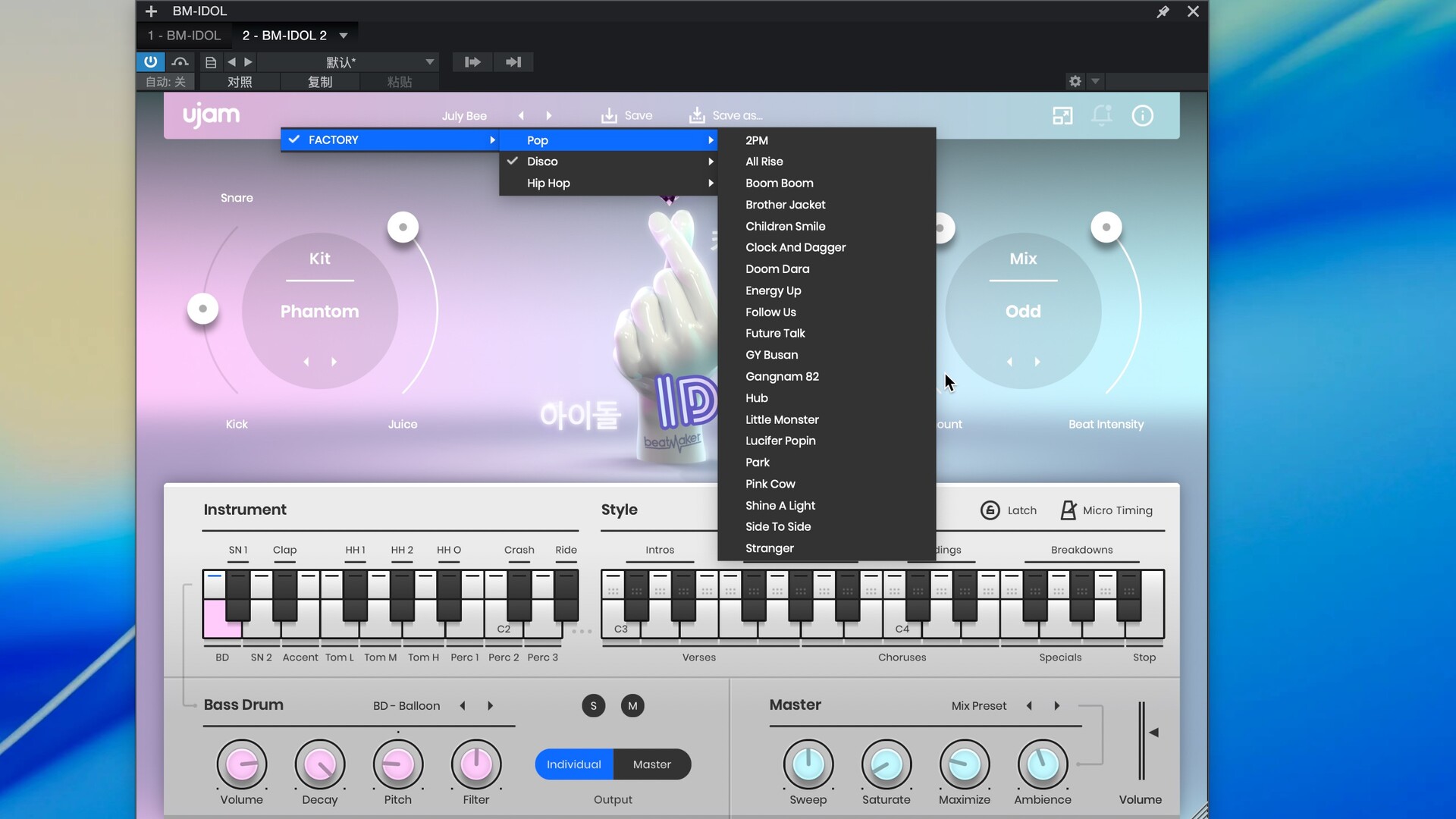Toggle the plugin power bypass button

click(x=150, y=61)
